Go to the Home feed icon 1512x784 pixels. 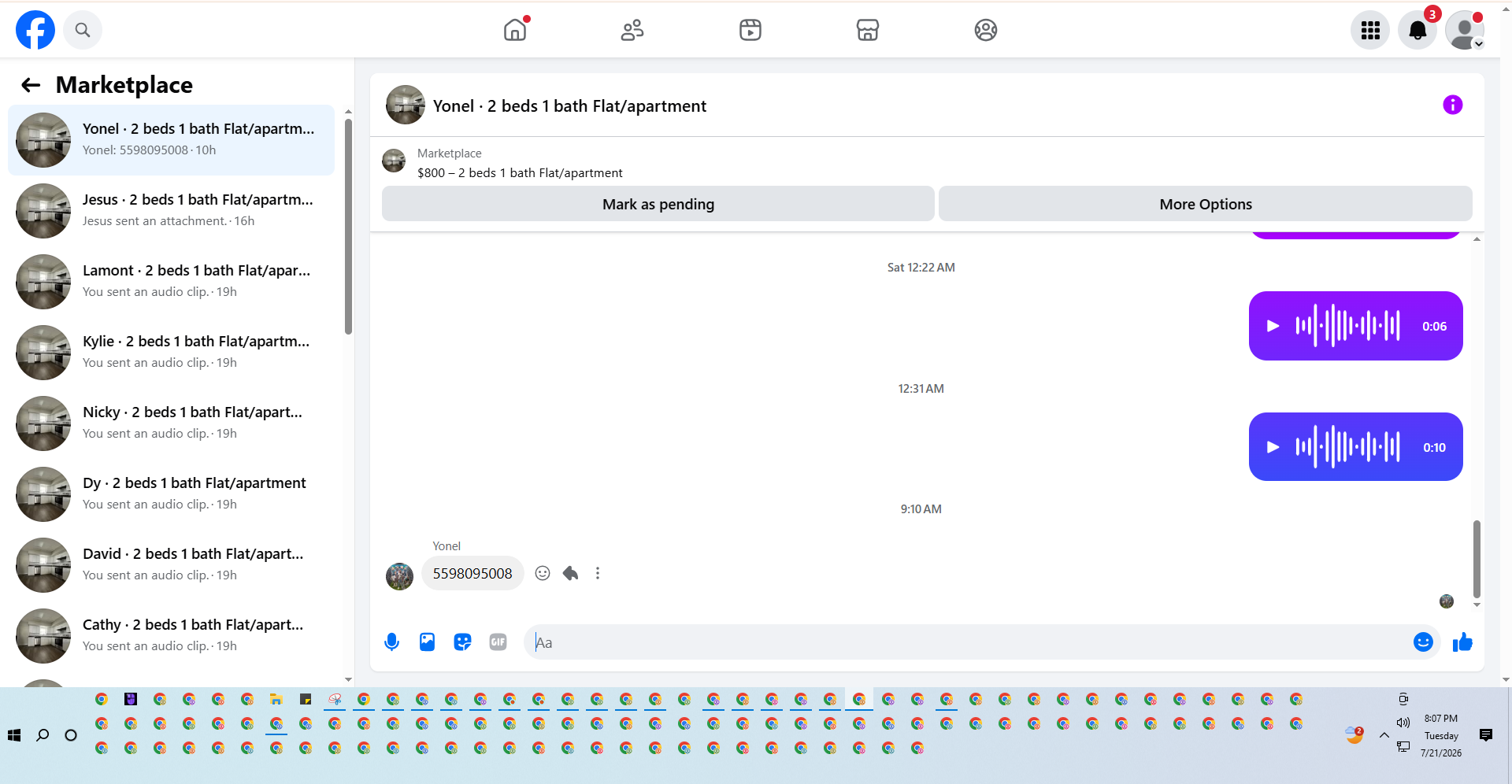point(515,30)
